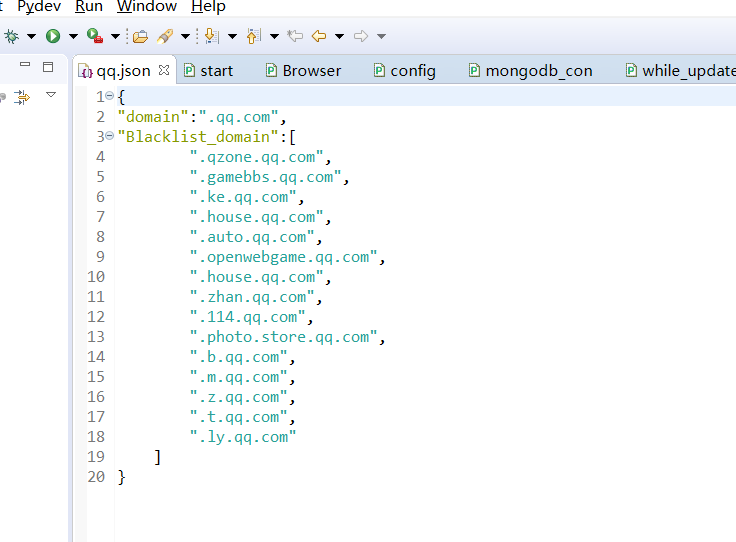Minimize the left side panel
This screenshot has height=542, width=736.
coord(25,64)
